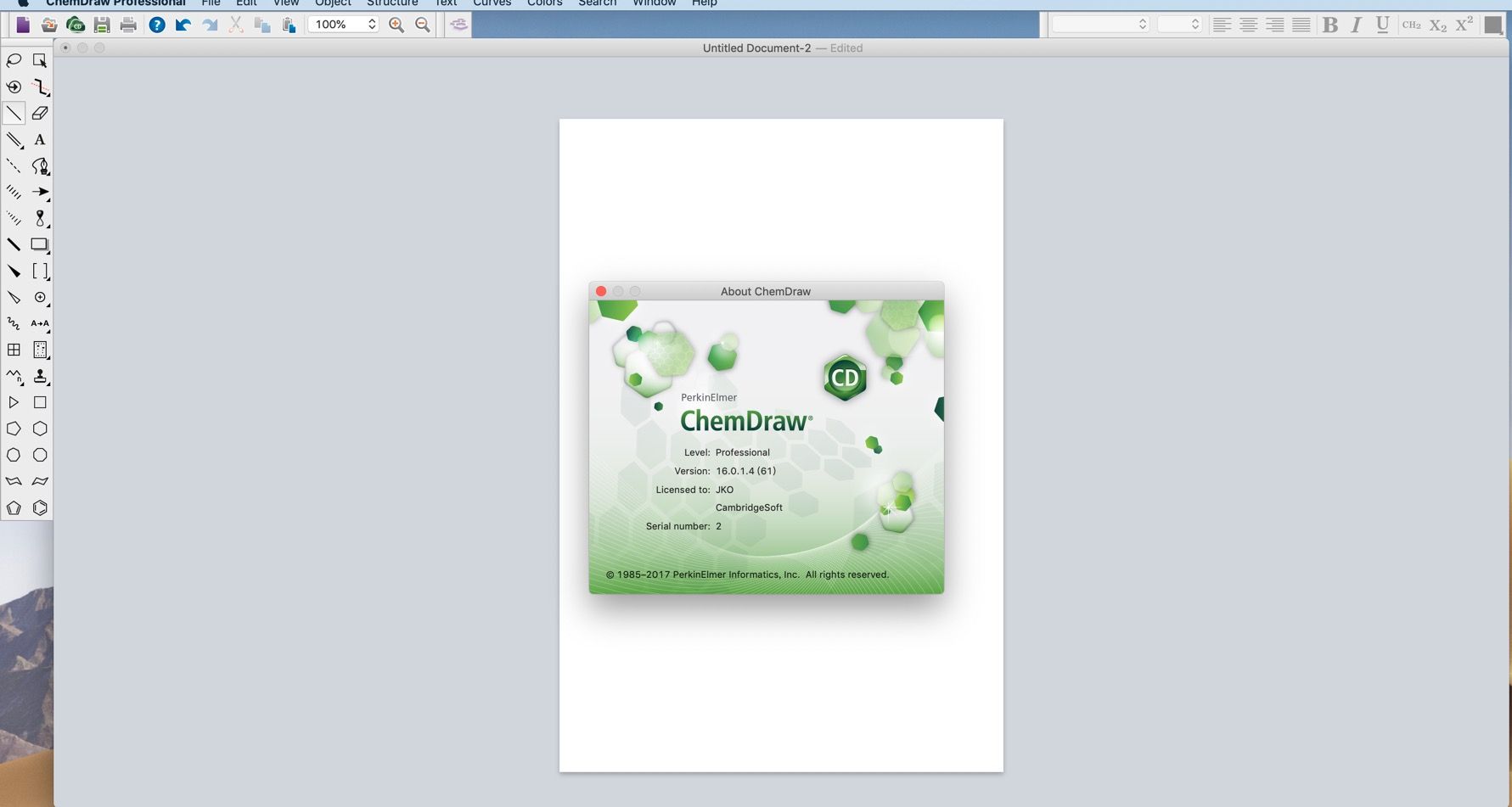This screenshot has width=1512, height=807.
Task: Pick the Arrow tool
Action: (40, 192)
